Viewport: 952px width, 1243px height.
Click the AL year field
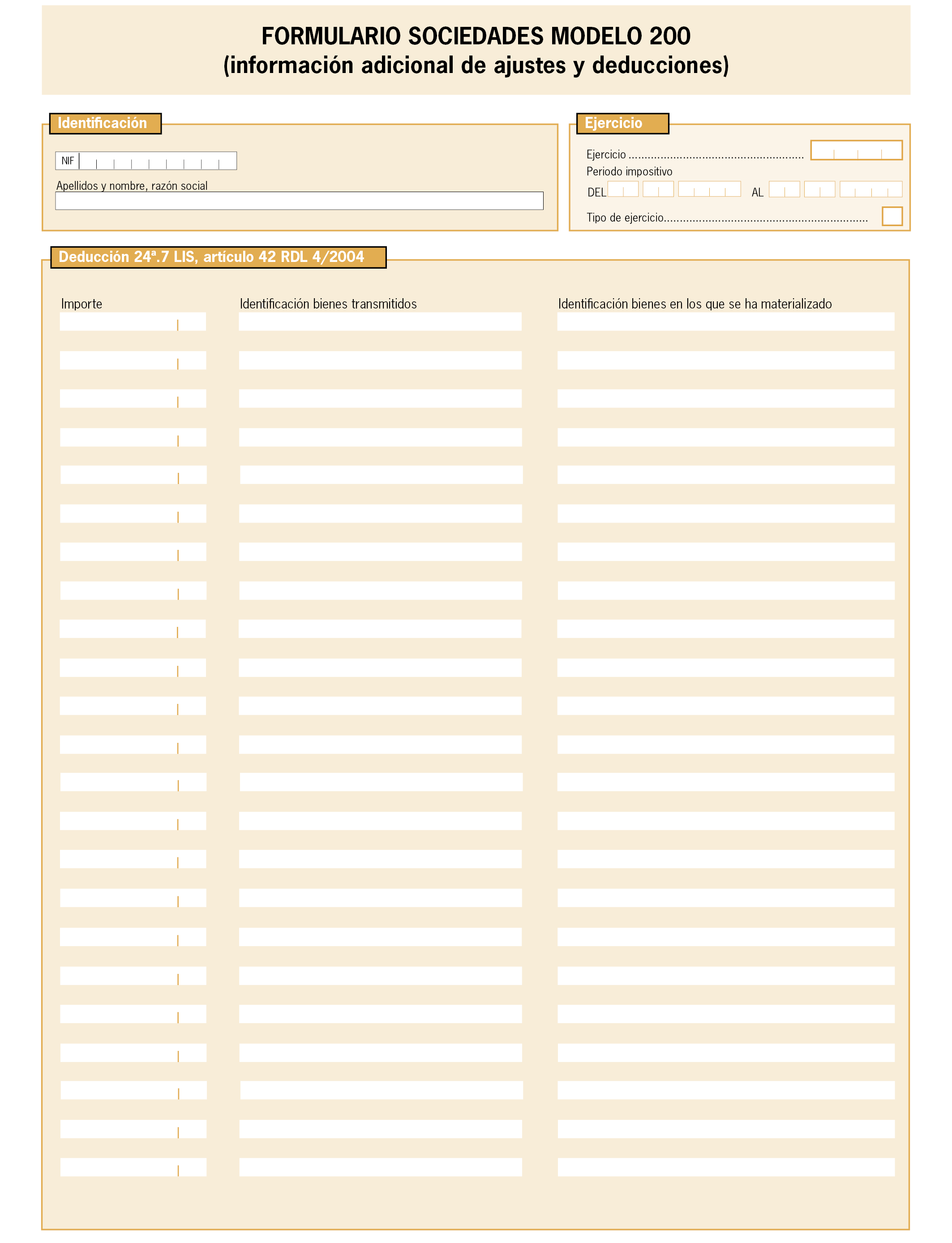pyautogui.click(x=871, y=189)
